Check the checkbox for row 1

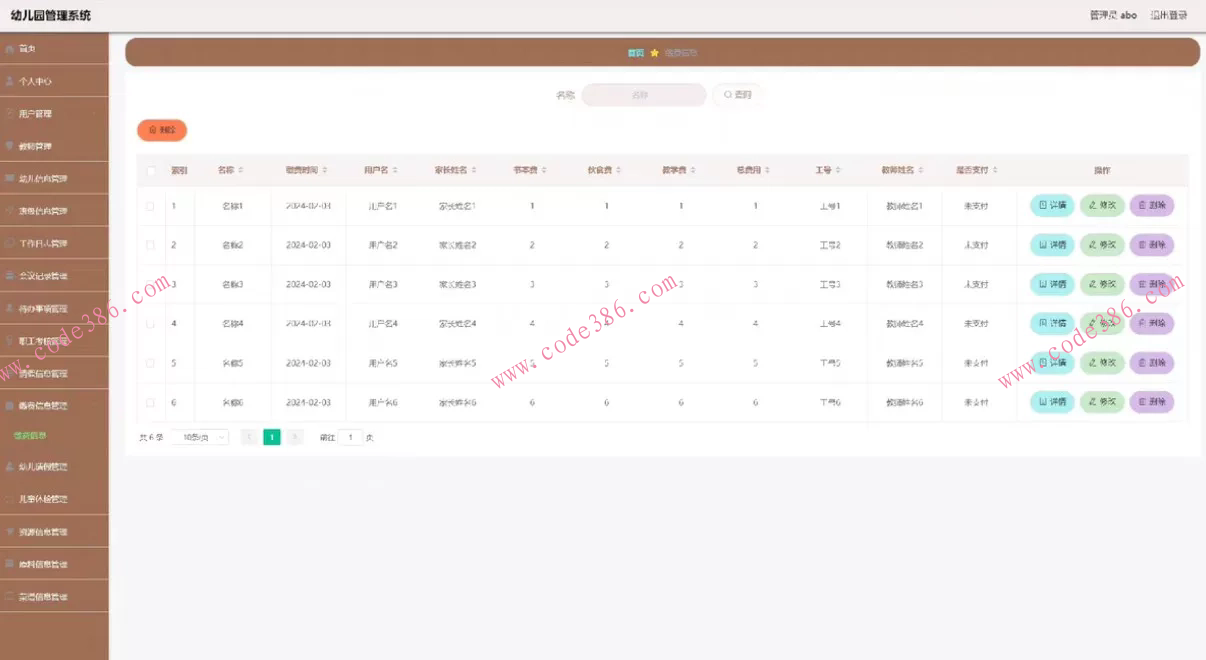(151, 206)
